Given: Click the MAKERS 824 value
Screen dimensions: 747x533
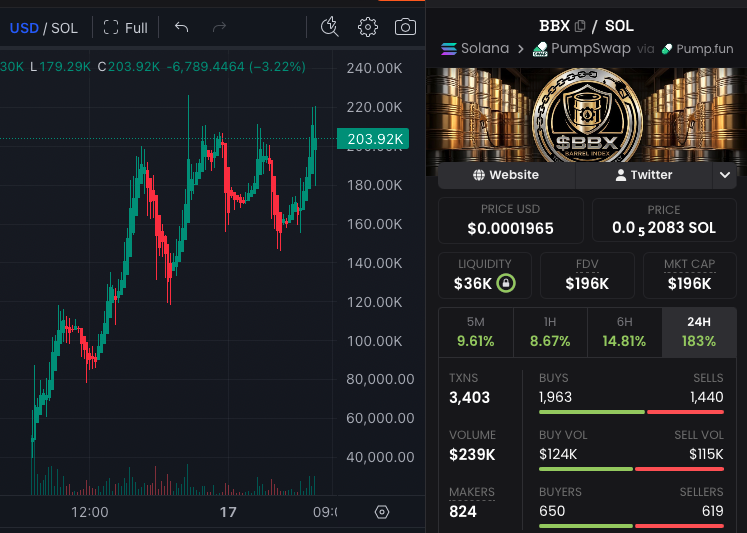Looking at the screenshot, I should pos(463,512).
